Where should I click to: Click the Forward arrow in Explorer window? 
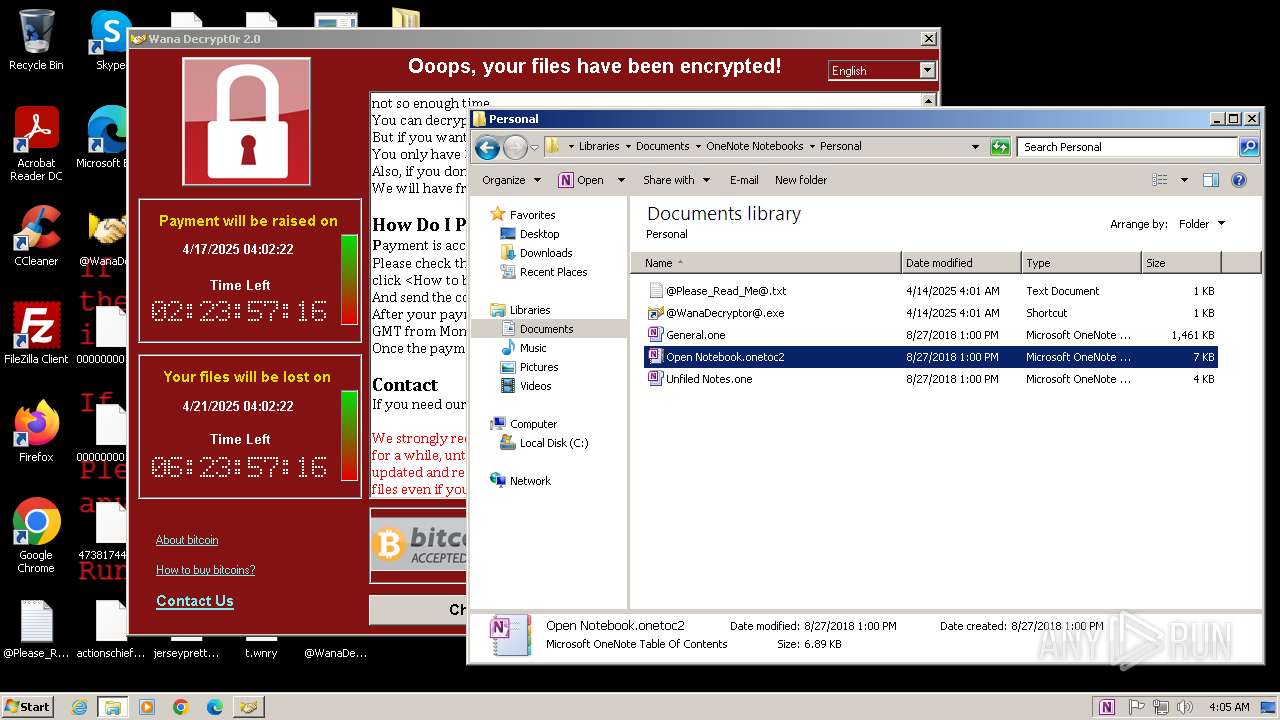pos(514,147)
